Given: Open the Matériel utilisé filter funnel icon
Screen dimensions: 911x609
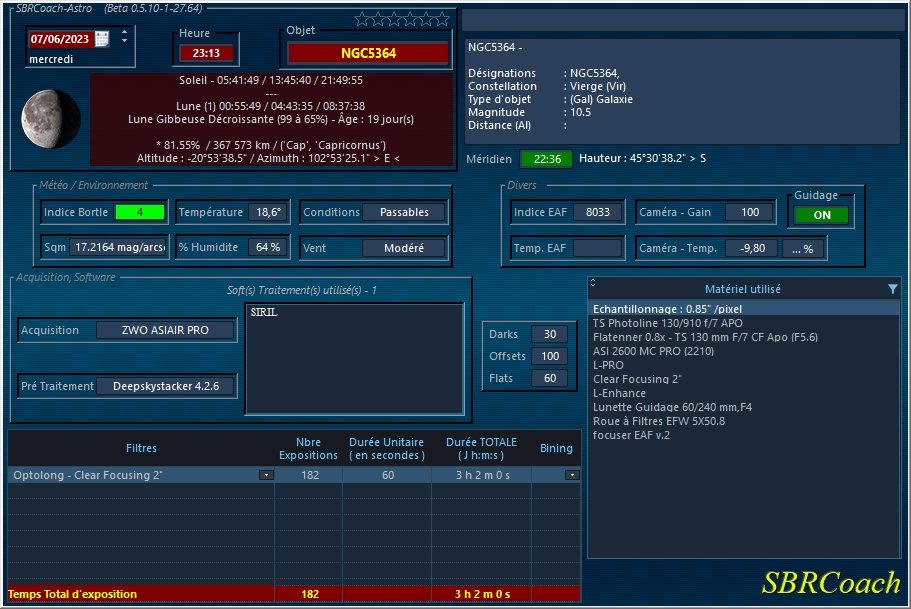Looking at the screenshot, I should pyautogui.click(x=892, y=289).
